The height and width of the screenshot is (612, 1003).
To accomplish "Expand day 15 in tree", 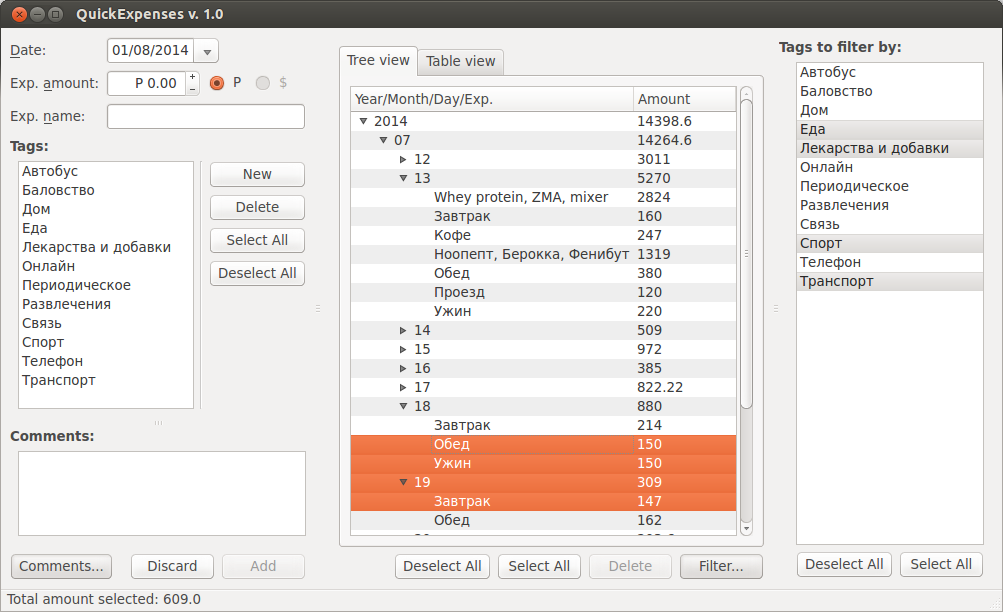I will (403, 349).
